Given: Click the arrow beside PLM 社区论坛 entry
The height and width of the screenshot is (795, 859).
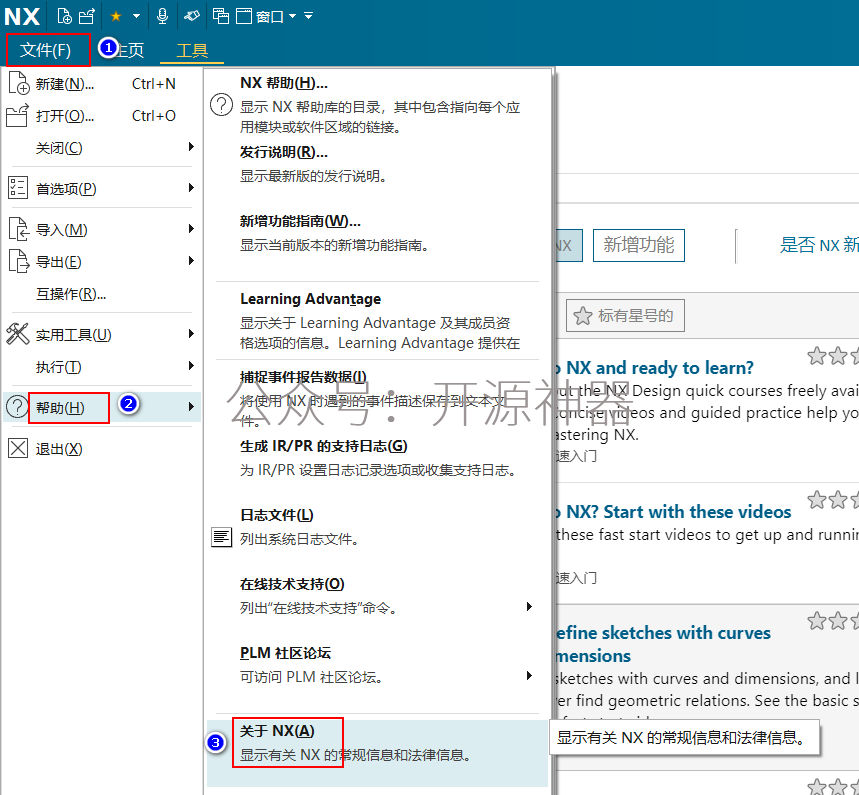Looking at the screenshot, I should pyautogui.click(x=529, y=676).
